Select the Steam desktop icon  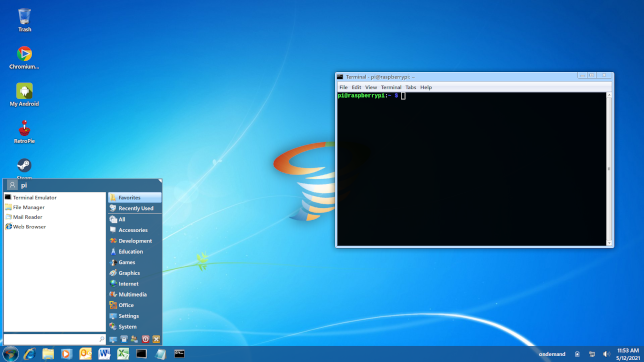tap(24, 168)
